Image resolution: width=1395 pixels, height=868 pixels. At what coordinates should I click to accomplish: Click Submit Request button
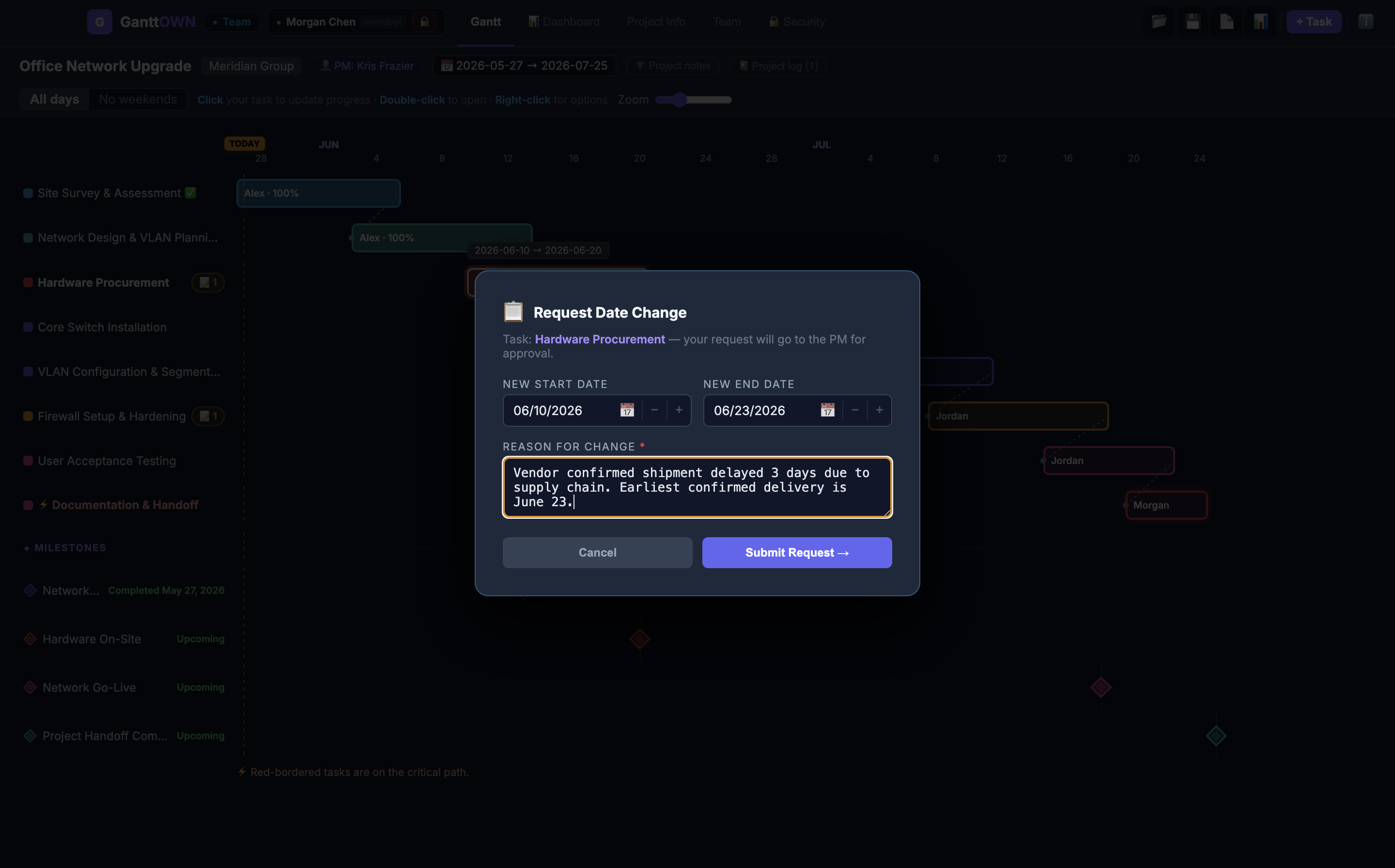797,553
